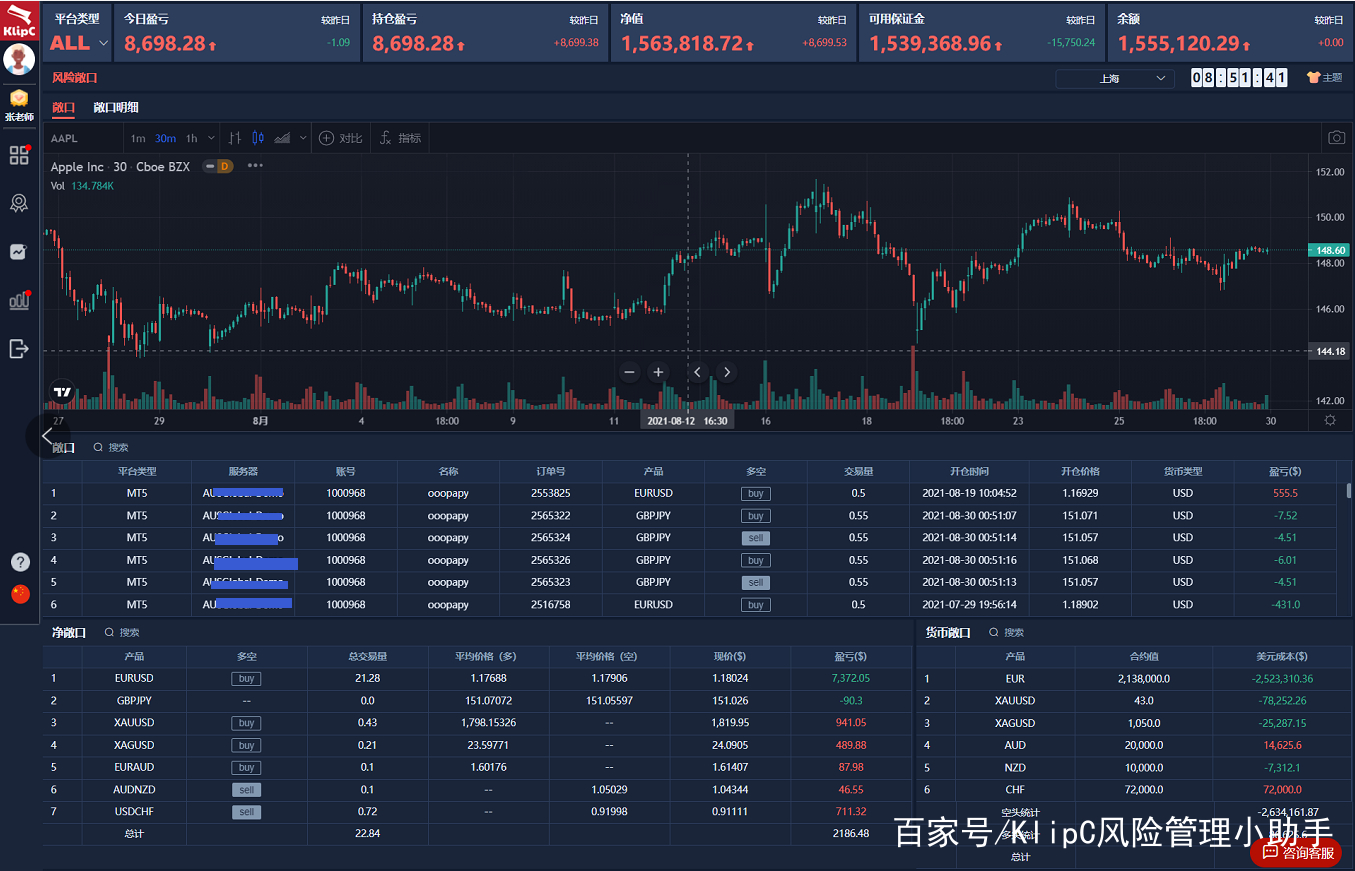Click the KlipC logo
The width and height of the screenshot is (1355, 871).
click(x=19, y=20)
